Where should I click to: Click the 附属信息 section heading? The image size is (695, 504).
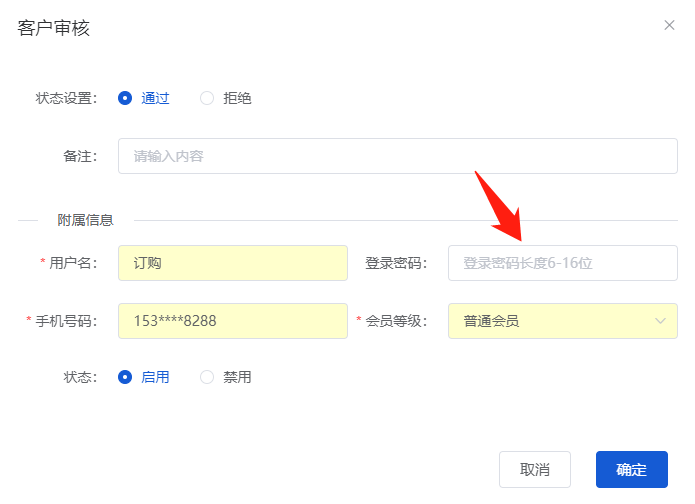(85, 220)
